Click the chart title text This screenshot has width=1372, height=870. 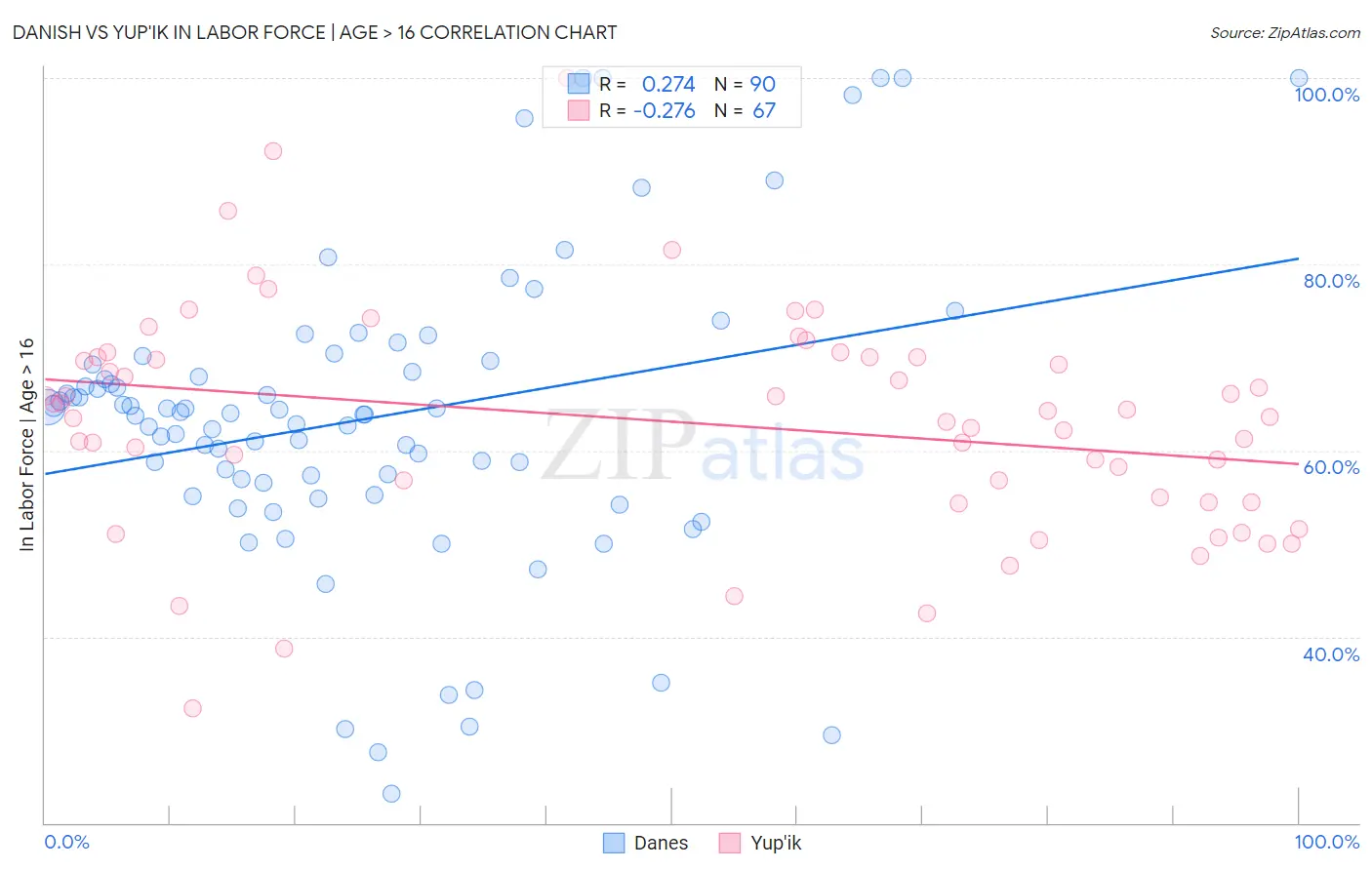point(314,32)
